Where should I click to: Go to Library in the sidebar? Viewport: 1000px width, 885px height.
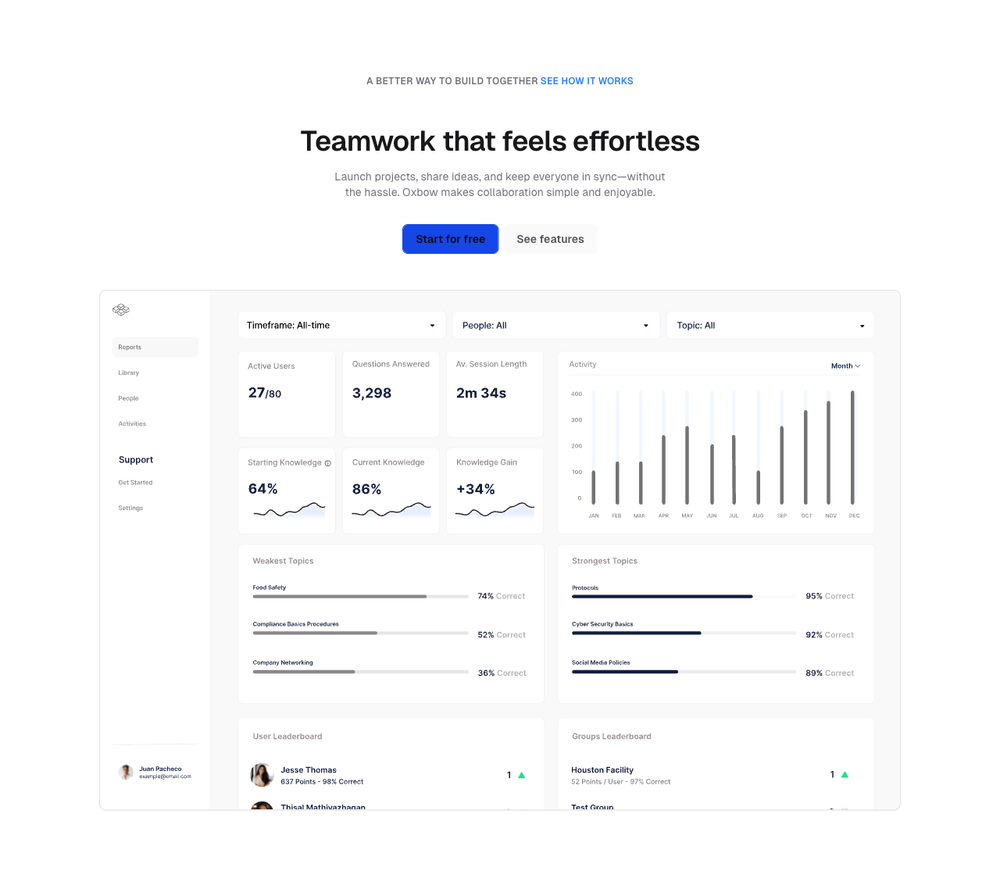129,373
